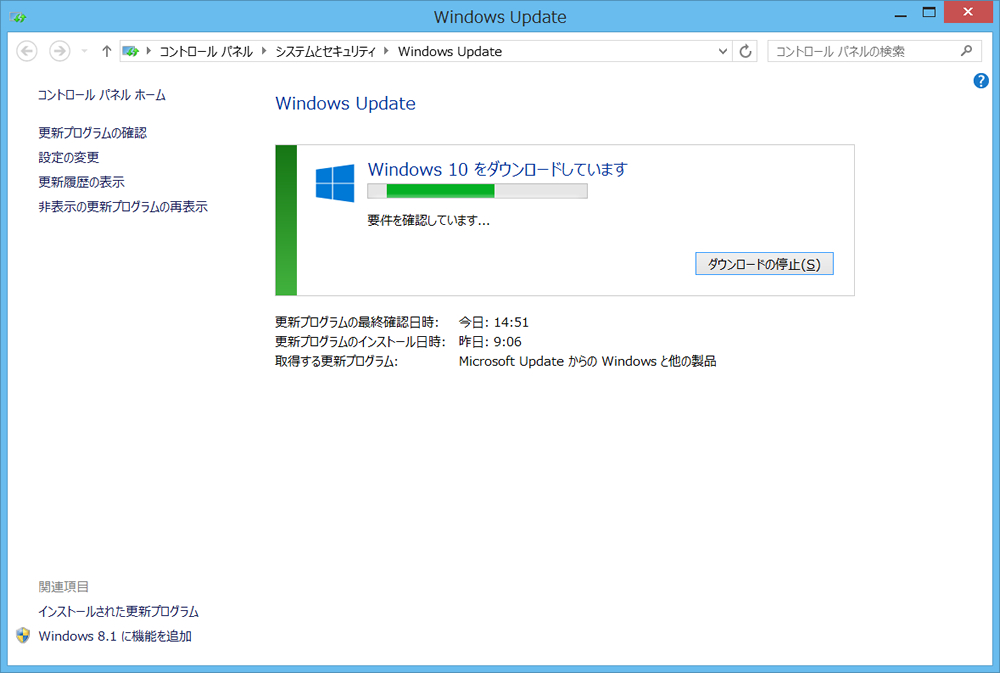Screen dimensions: 1000x673
Task: Click Windows Update breadcrumb segment
Action: pyautogui.click(x=450, y=52)
